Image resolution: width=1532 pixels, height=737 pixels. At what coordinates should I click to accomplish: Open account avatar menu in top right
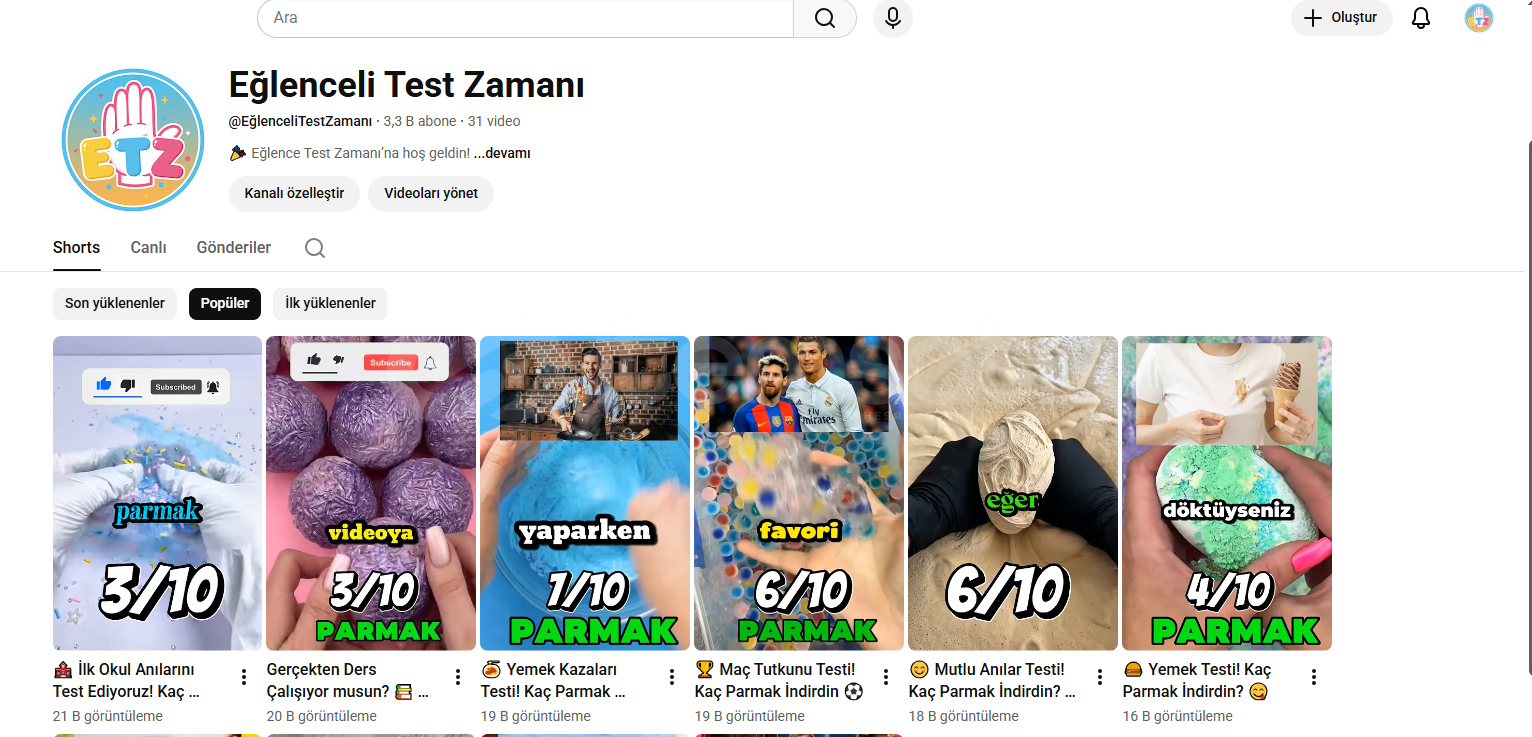point(1479,18)
